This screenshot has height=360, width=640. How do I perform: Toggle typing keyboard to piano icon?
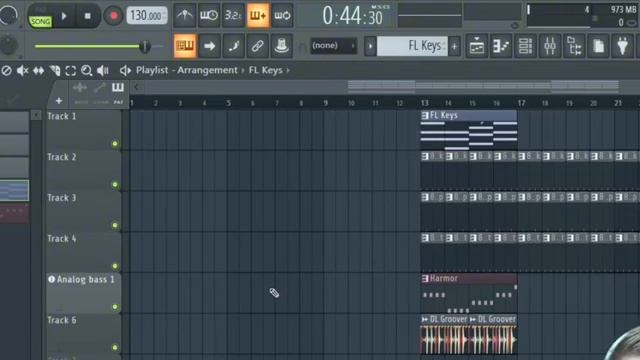coord(184,46)
